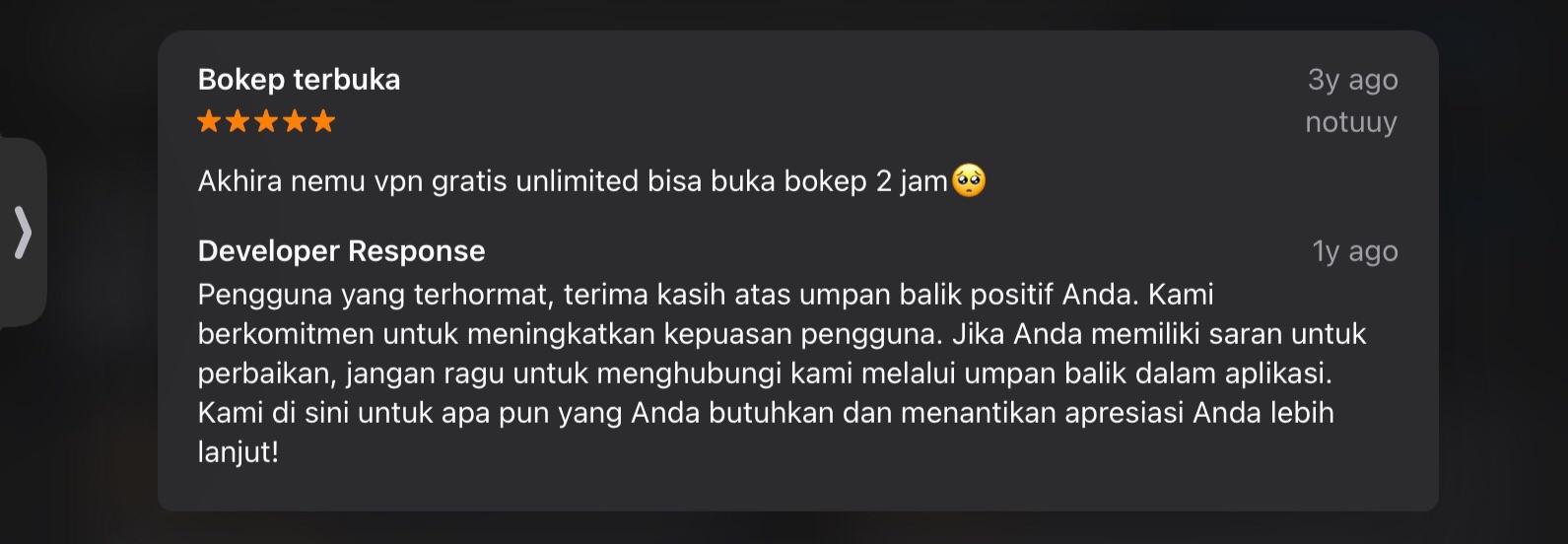Click response line starting "Kami di sini untuk"

point(766,413)
